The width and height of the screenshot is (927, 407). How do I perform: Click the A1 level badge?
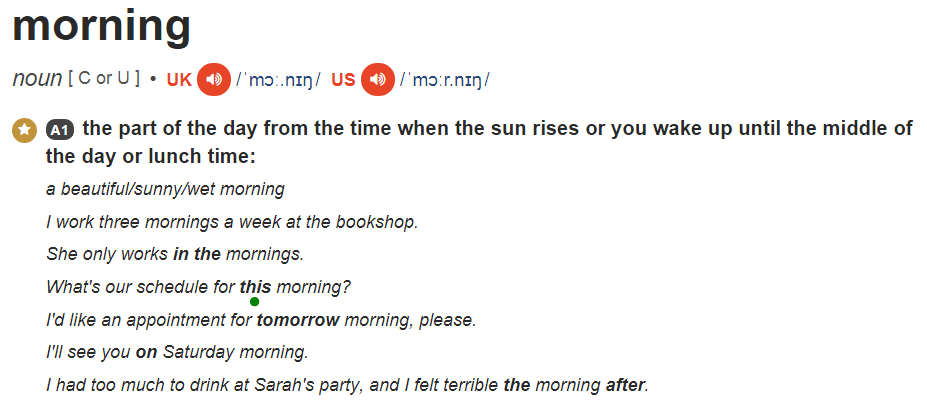pos(60,130)
